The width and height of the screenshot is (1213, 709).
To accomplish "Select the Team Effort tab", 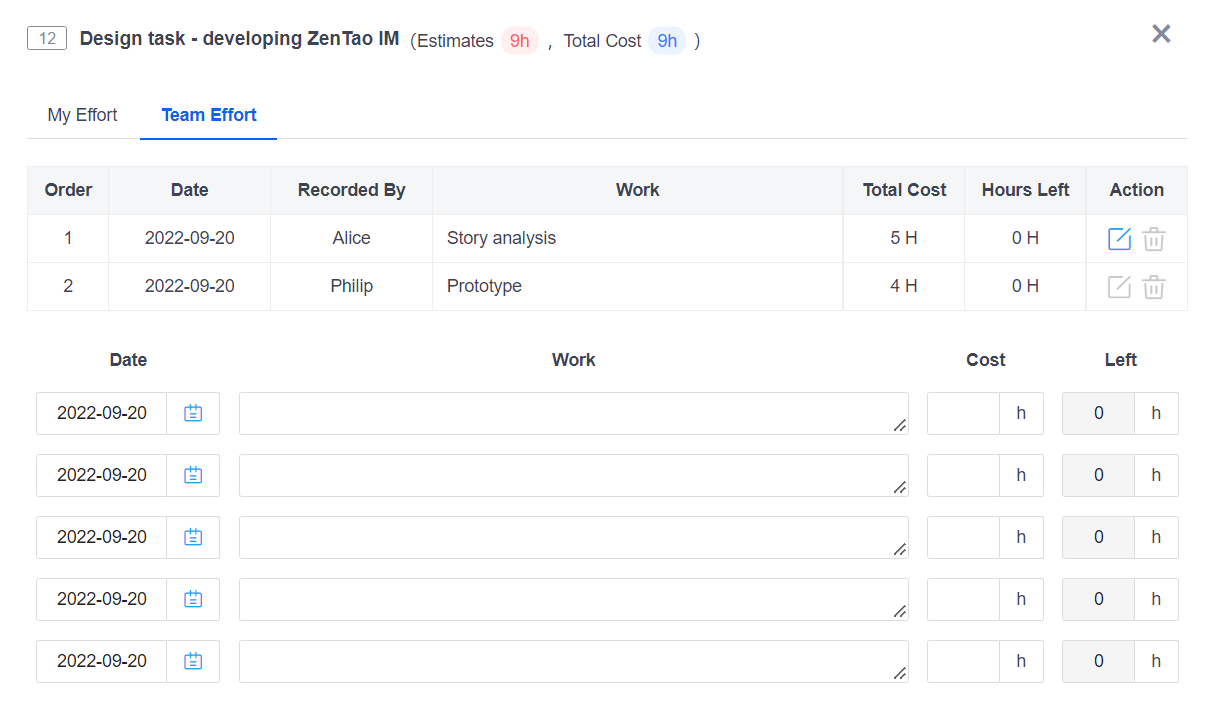I will click(x=209, y=115).
